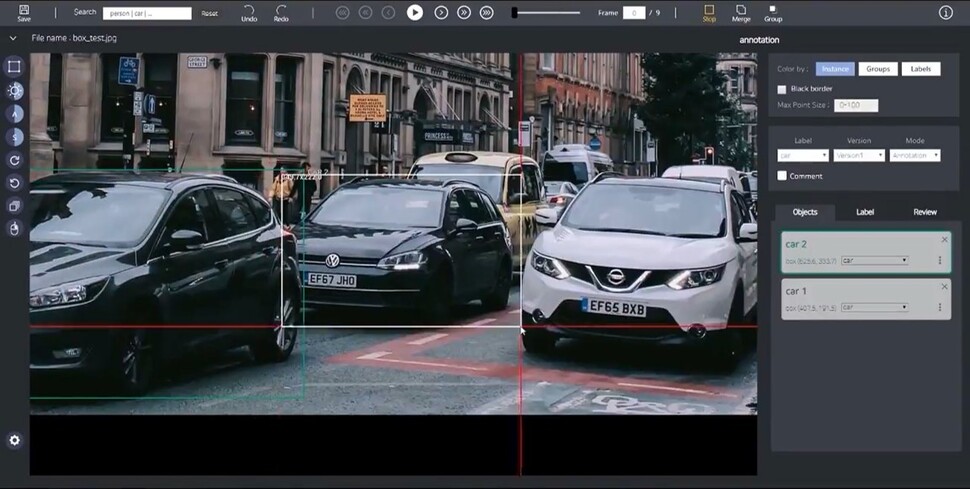Open the Version dropdown
970x489 pixels.
tap(859, 155)
